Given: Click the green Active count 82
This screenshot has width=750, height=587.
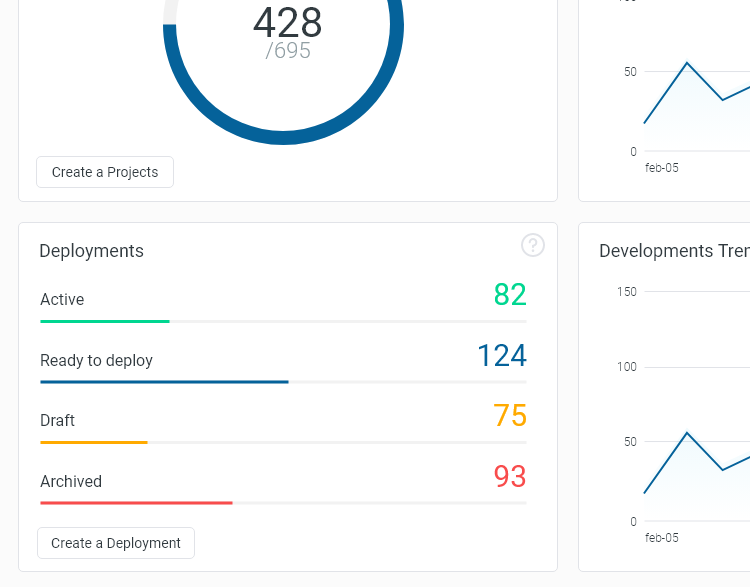Looking at the screenshot, I should (x=510, y=295).
